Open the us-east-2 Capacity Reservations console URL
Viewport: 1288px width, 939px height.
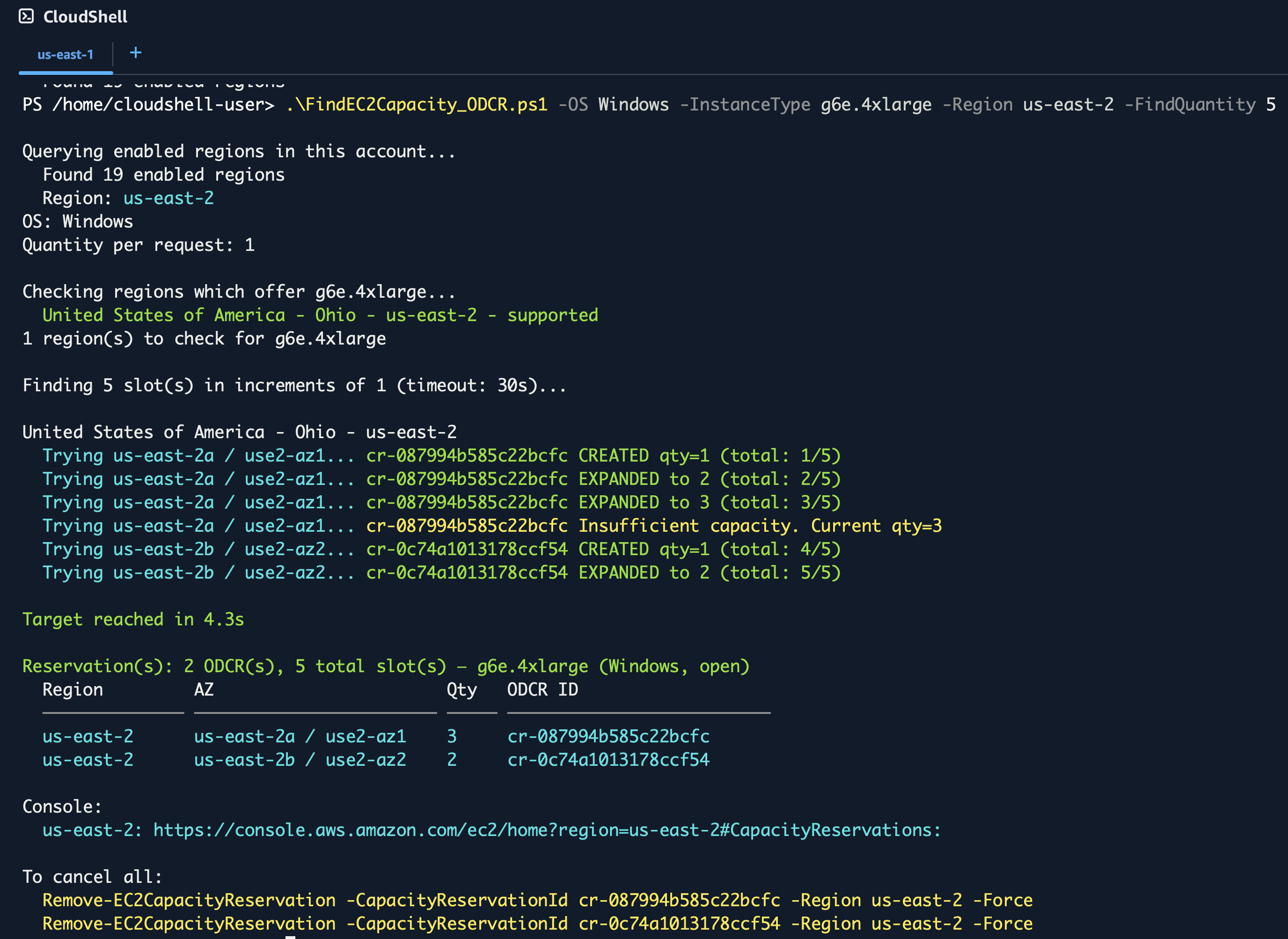pyautogui.click(x=547, y=830)
